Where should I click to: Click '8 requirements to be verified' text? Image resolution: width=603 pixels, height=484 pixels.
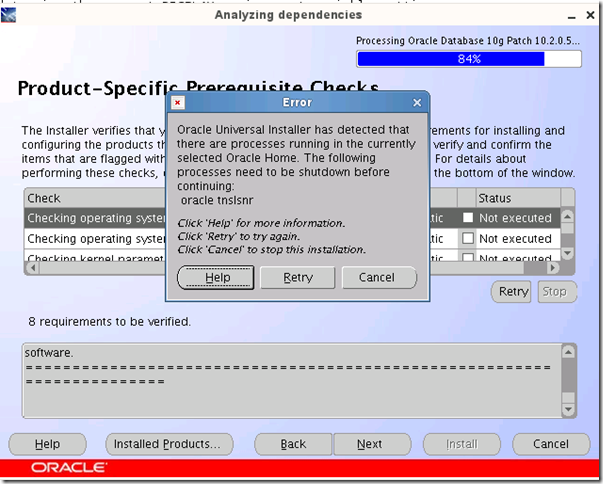click(x=110, y=321)
